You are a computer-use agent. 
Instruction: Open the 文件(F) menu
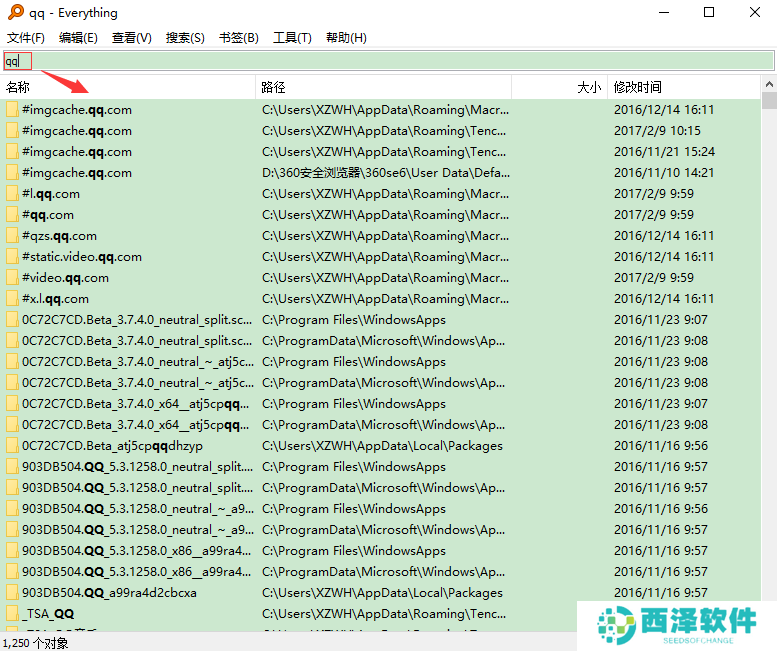point(26,38)
